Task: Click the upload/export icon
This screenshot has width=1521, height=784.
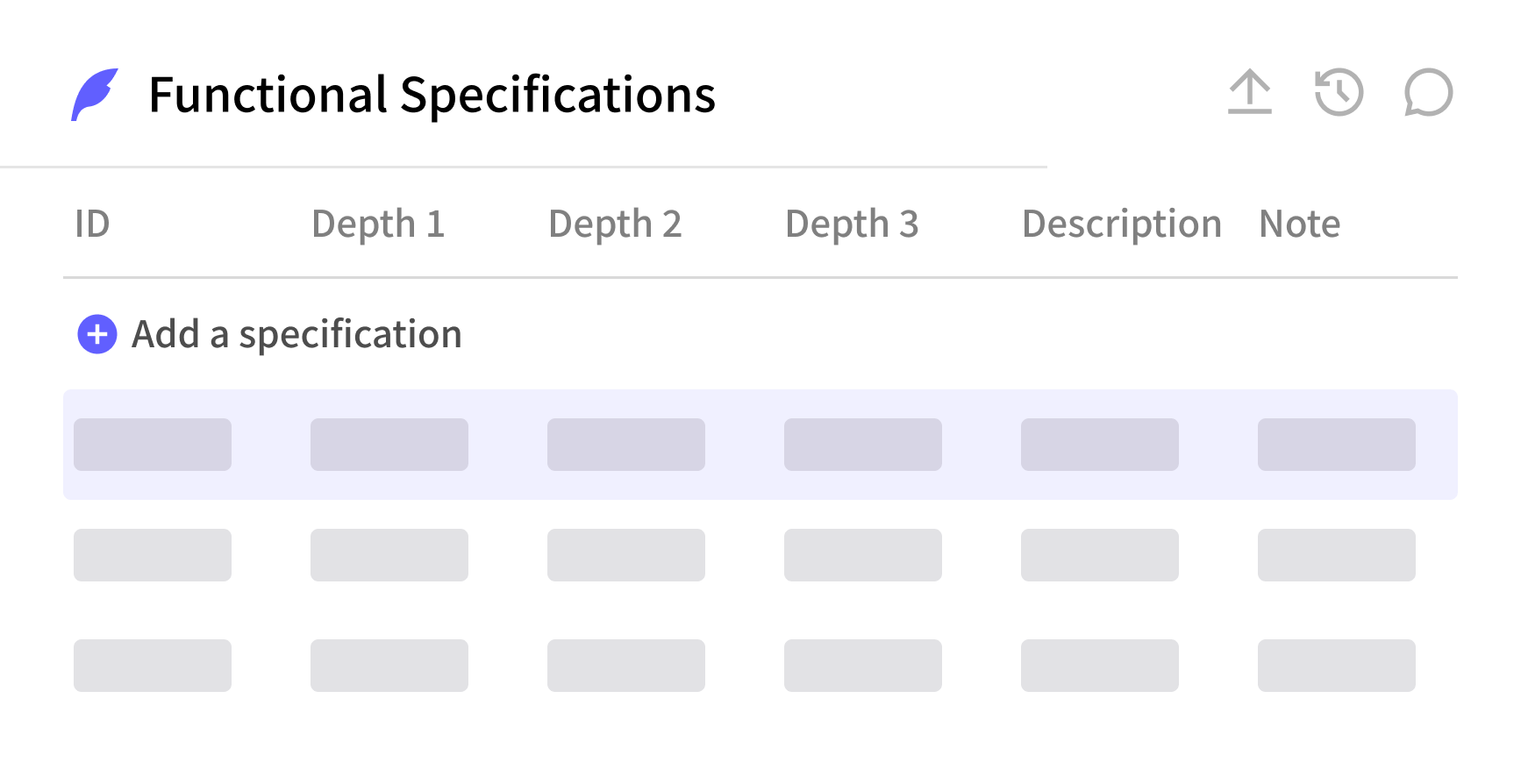Action: [1249, 93]
